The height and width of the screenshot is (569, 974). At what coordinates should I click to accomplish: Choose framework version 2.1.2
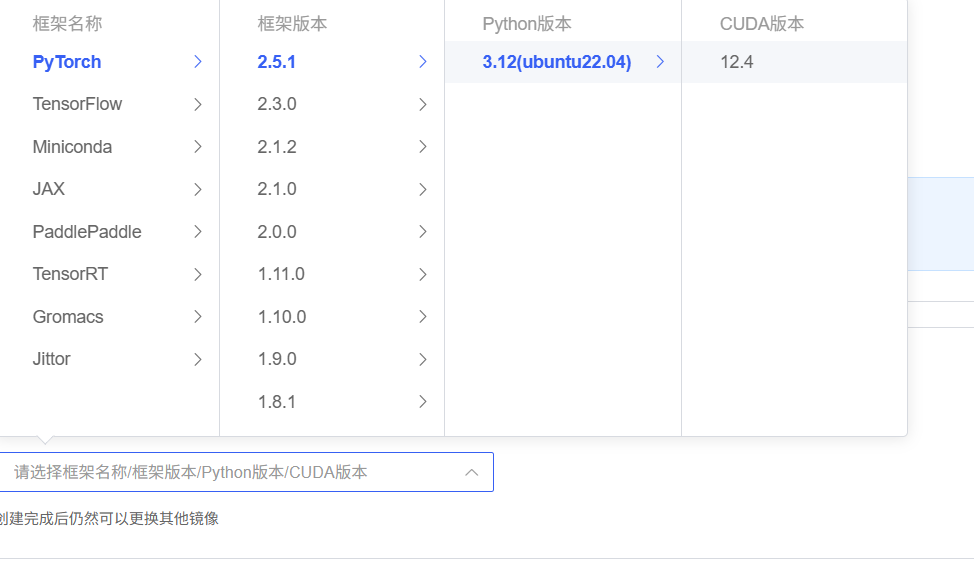coord(332,147)
